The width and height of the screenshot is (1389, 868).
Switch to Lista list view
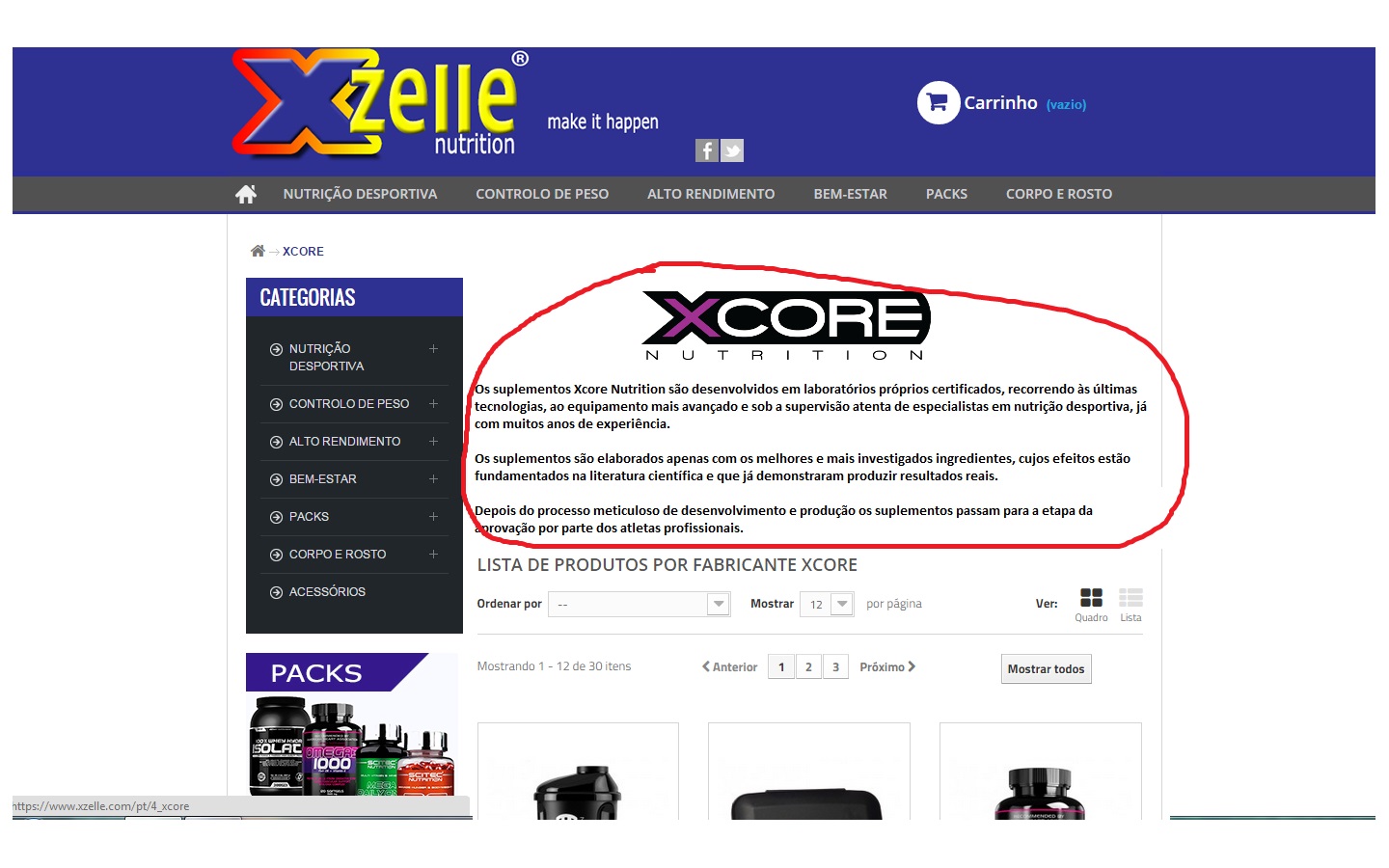[x=1130, y=605]
